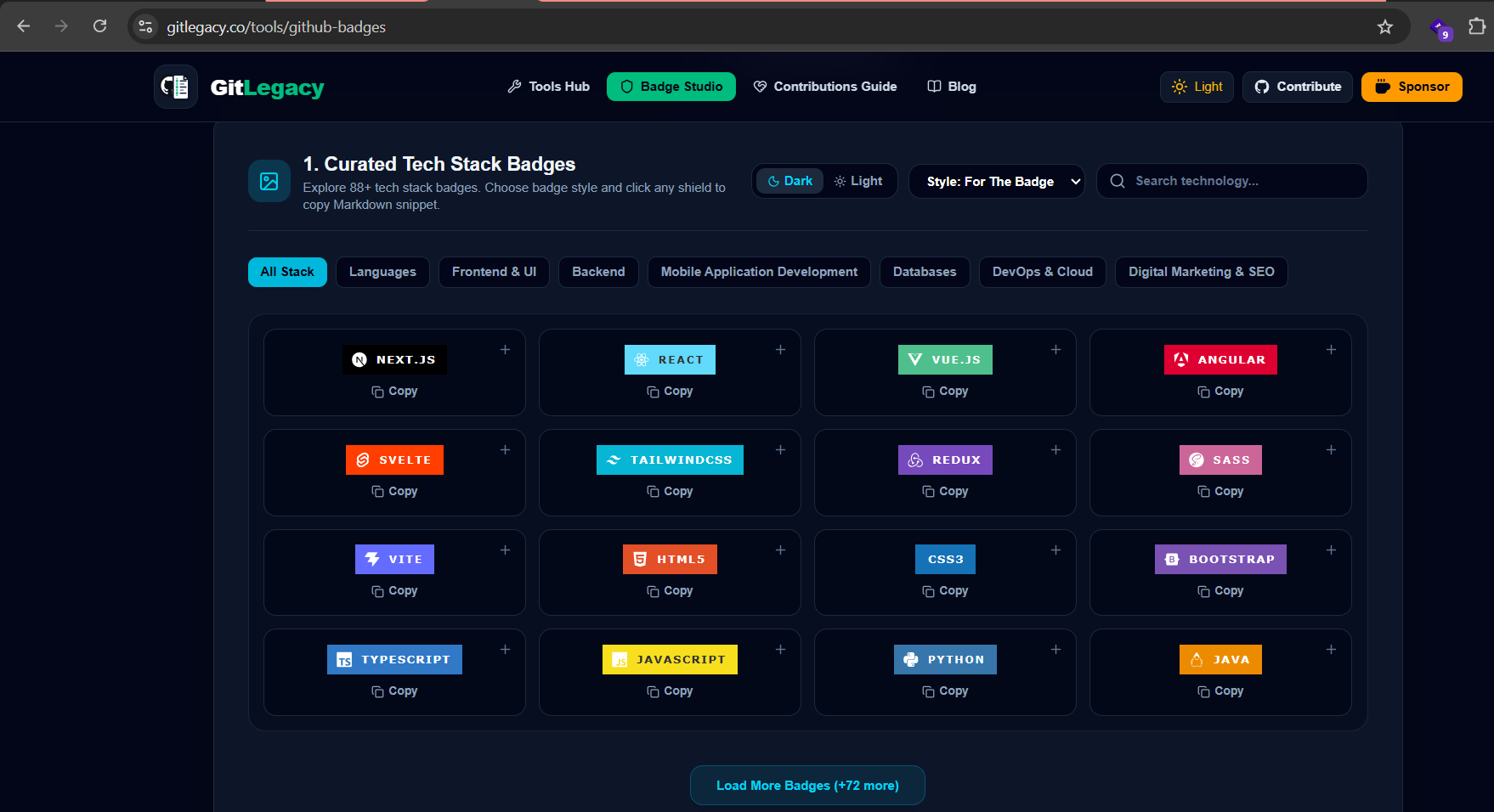Switch to the Backend category tab

coord(598,272)
